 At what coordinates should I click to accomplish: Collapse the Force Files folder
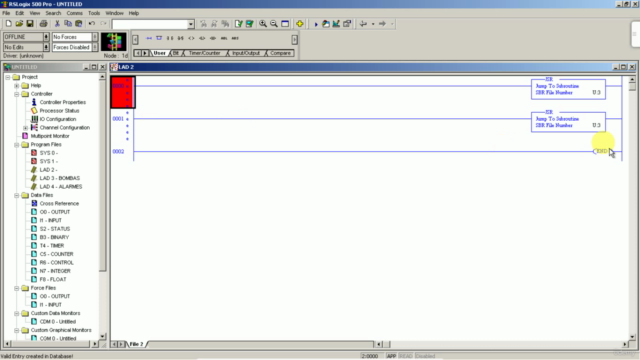click(x=17, y=288)
